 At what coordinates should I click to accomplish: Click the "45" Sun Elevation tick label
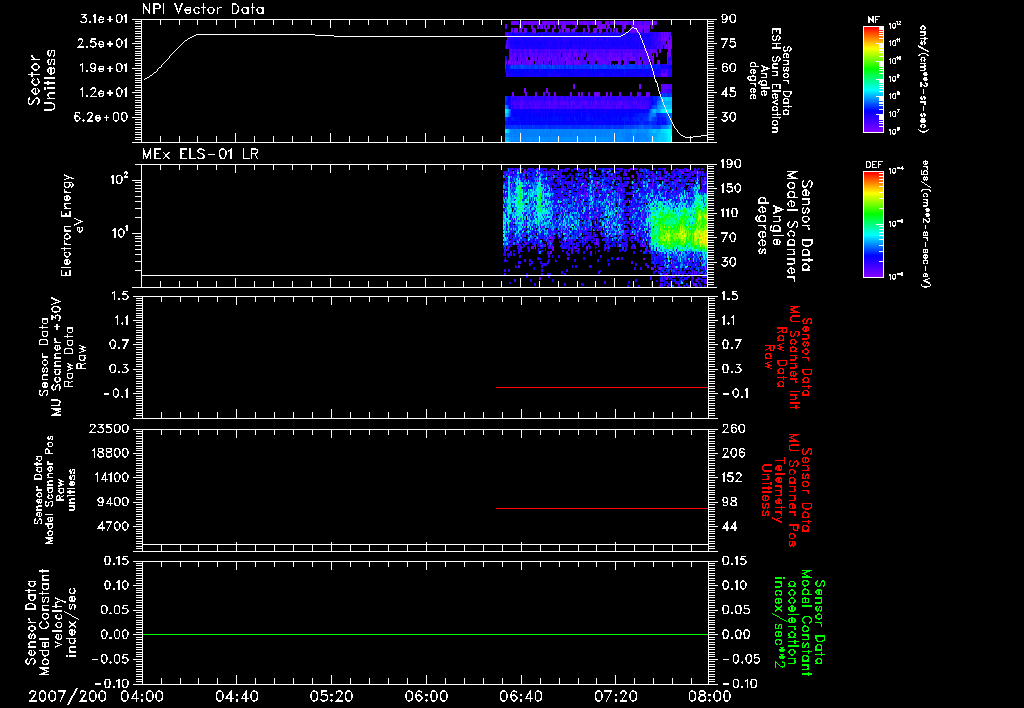point(729,93)
